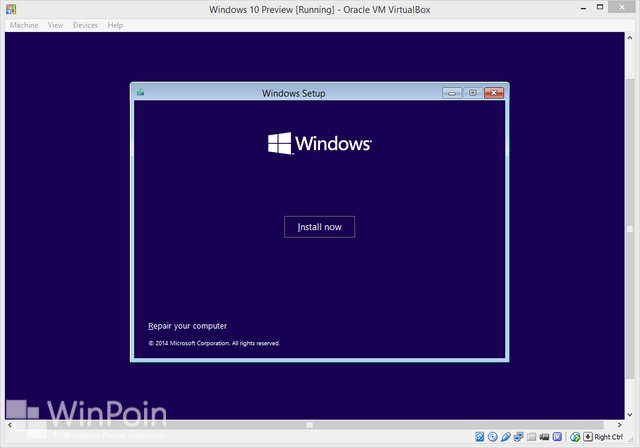Click the optical disc status icon
Screen dimensions: 640x448
(493, 437)
